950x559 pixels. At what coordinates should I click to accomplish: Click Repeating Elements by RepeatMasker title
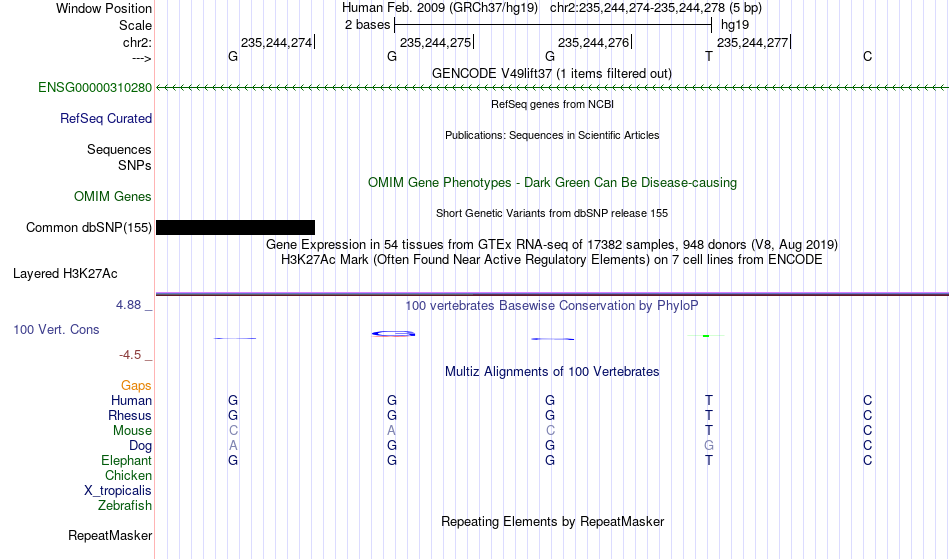coord(553,522)
